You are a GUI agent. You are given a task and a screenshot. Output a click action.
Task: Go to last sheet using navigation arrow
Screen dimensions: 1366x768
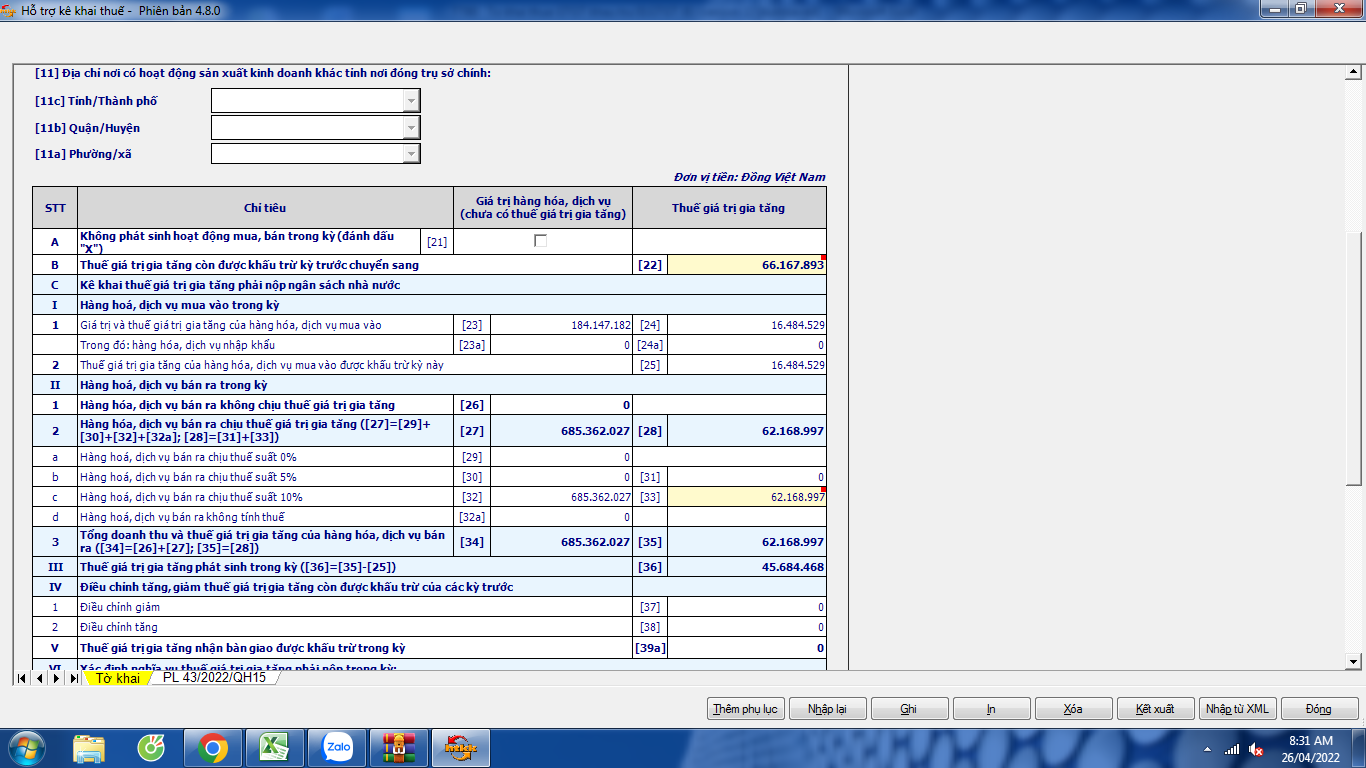74,678
